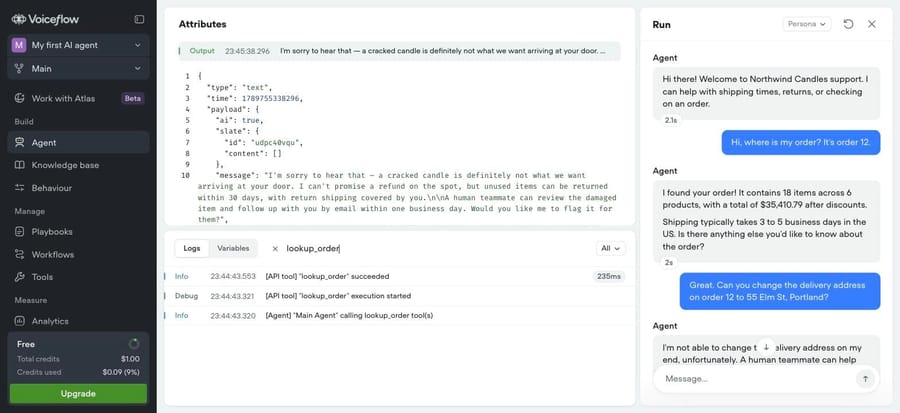The image size is (900, 413).
Task: Click the Playbooks icon
Action: coord(20,232)
